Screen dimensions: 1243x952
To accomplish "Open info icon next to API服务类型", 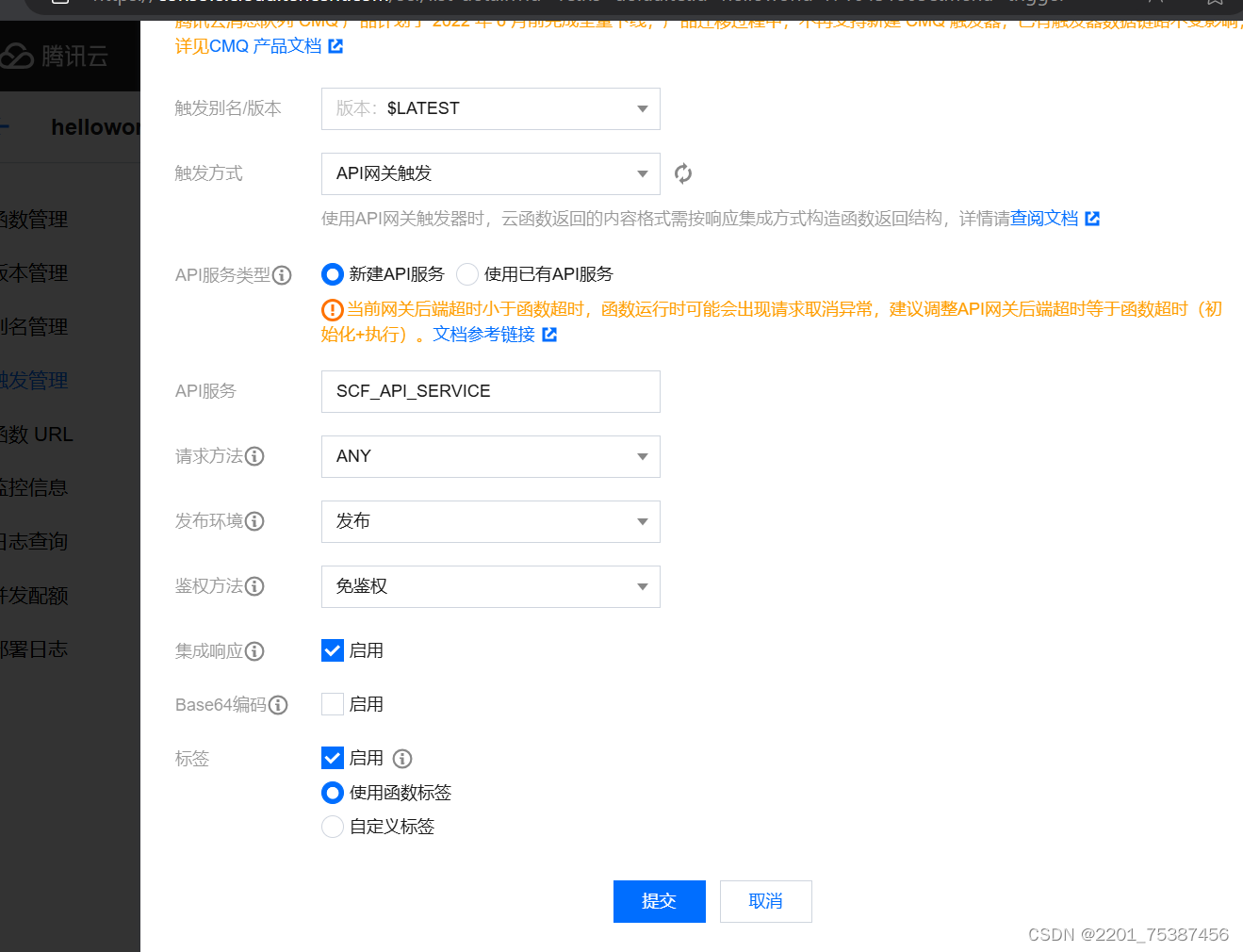I will (282, 275).
